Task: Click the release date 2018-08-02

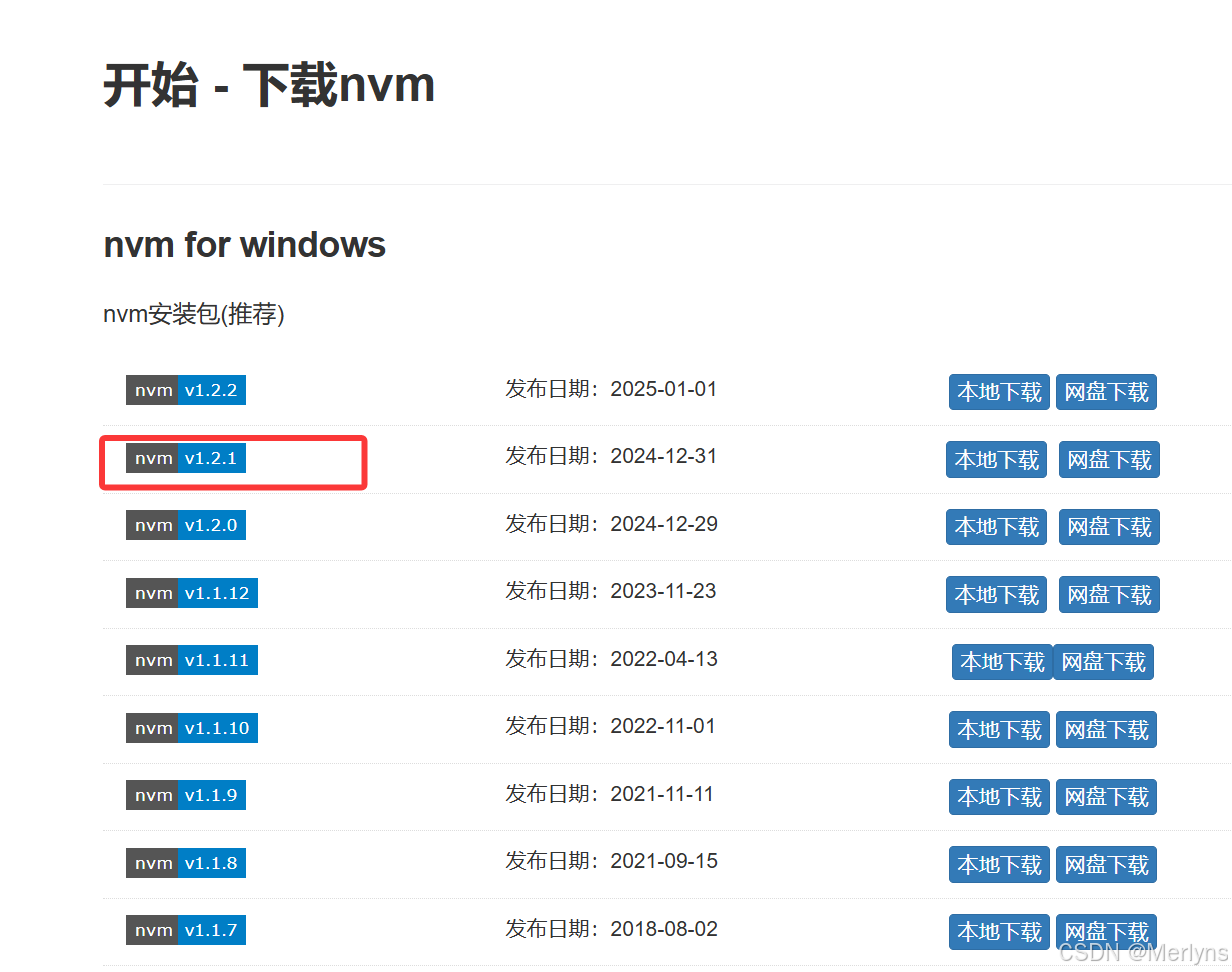Action: [664, 929]
